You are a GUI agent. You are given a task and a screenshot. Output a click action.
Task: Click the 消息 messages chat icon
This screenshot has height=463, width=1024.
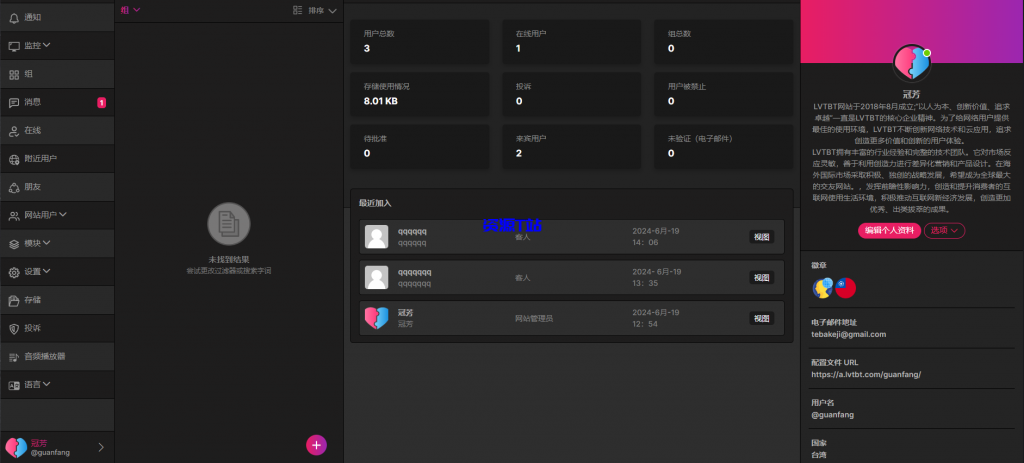(14, 102)
